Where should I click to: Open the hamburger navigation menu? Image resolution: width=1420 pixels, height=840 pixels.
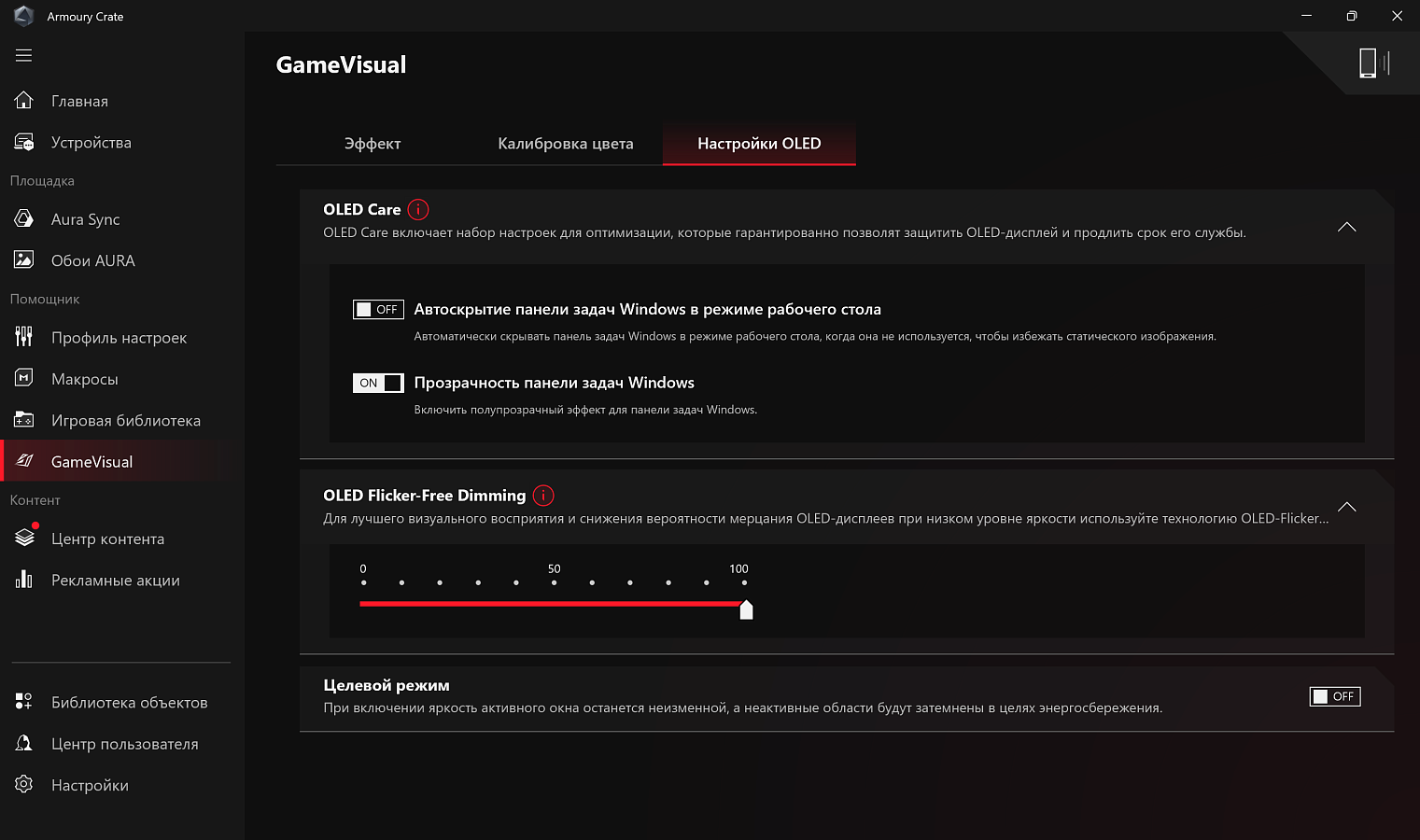click(x=23, y=55)
